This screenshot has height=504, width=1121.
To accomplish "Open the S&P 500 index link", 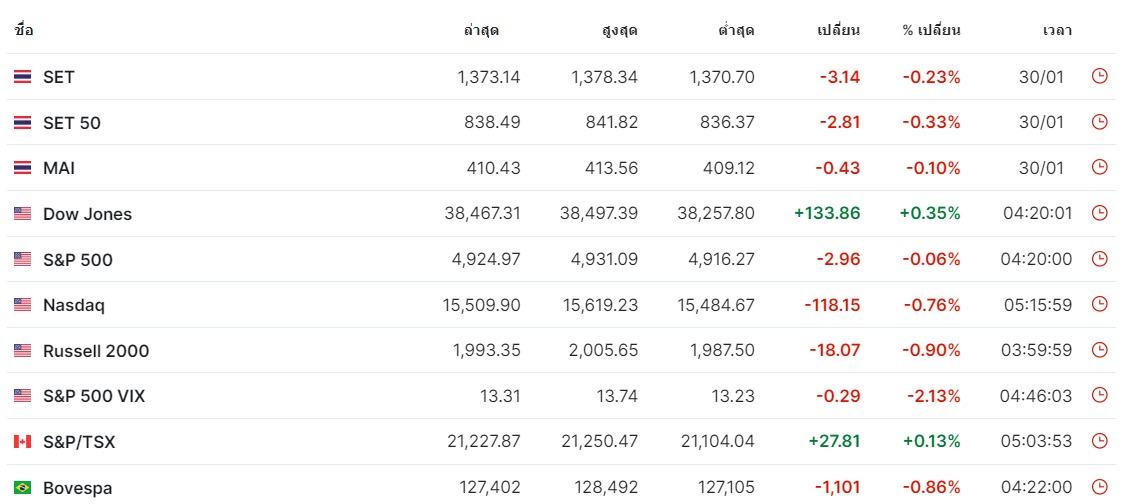I will coord(77,260).
